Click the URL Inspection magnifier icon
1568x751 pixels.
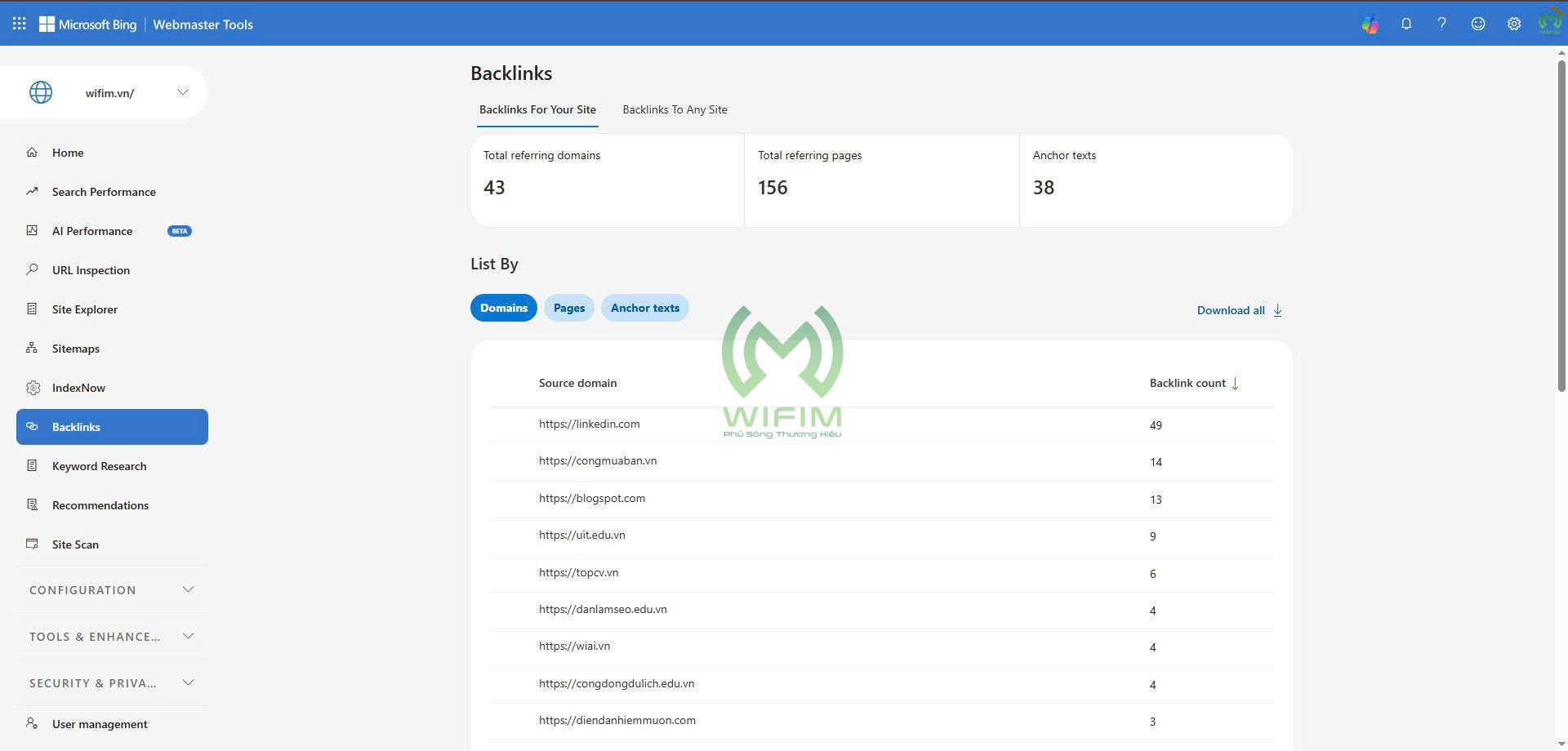[x=32, y=269]
